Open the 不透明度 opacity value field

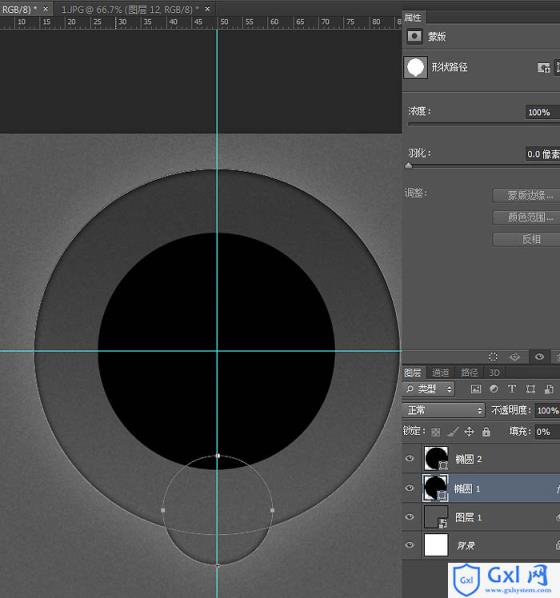click(x=547, y=410)
